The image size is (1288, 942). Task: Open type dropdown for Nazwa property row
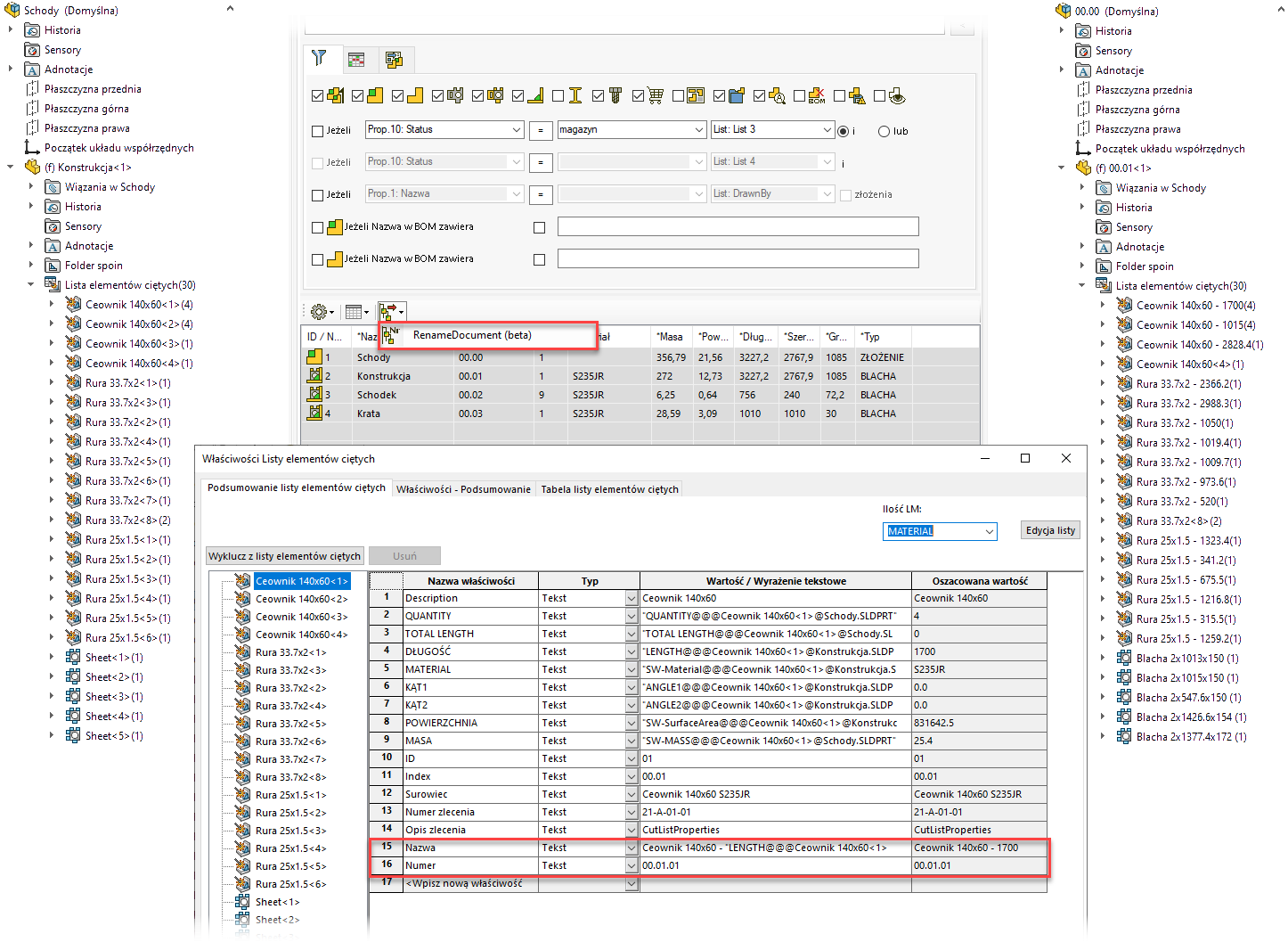coord(632,848)
